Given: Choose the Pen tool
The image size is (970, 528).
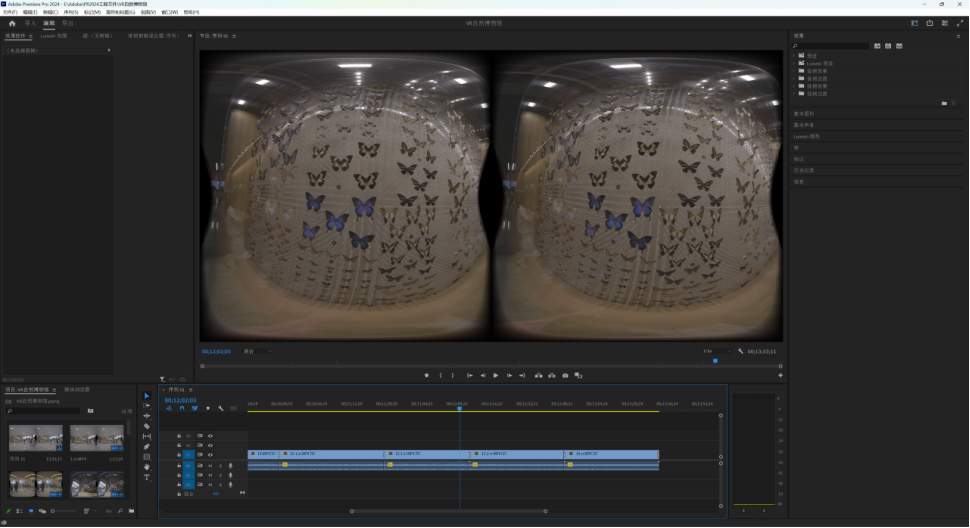Looking at the screenshot, I should point(147,446).
